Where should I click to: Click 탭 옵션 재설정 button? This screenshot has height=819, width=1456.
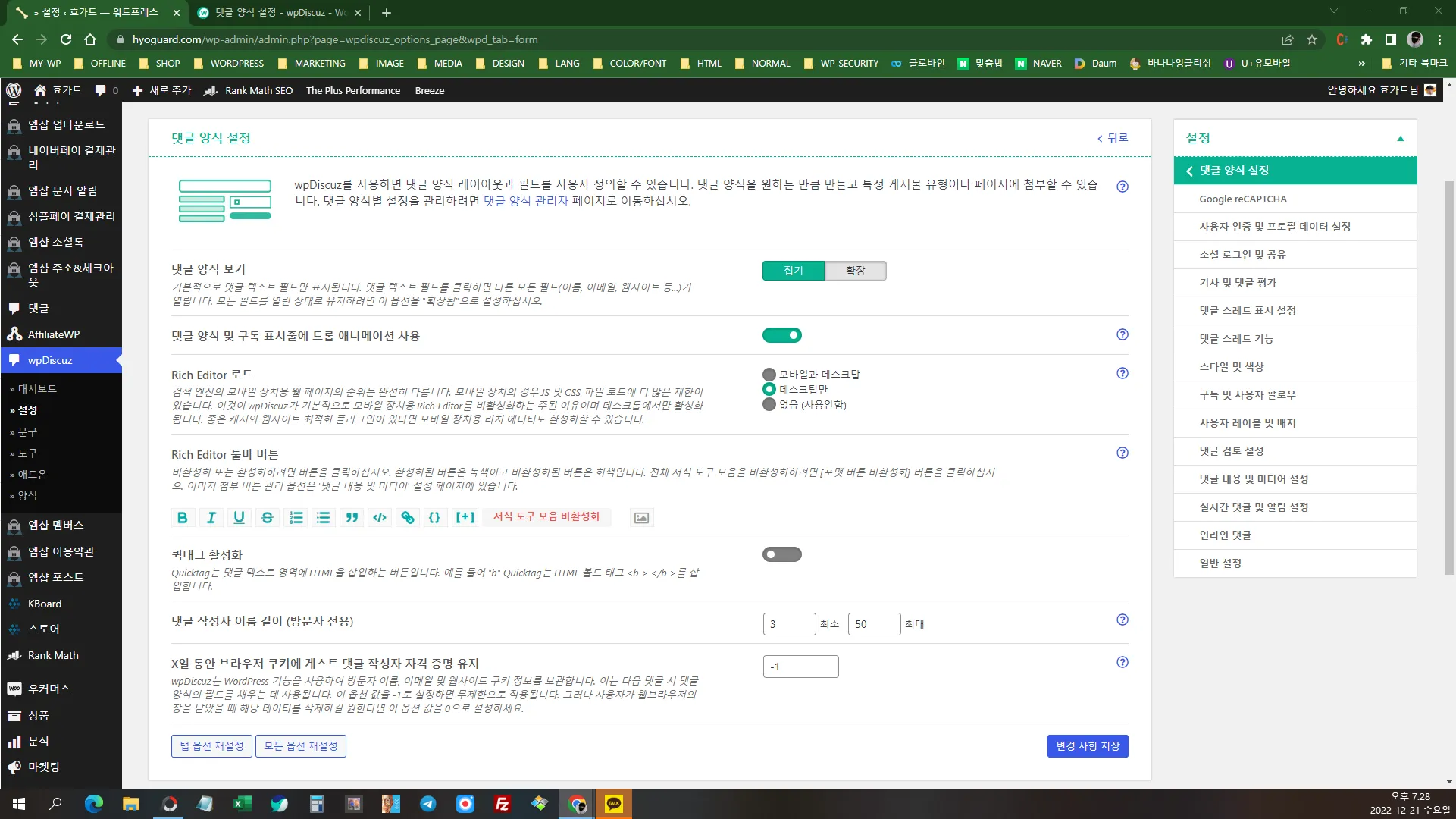[x=211, y=746]
